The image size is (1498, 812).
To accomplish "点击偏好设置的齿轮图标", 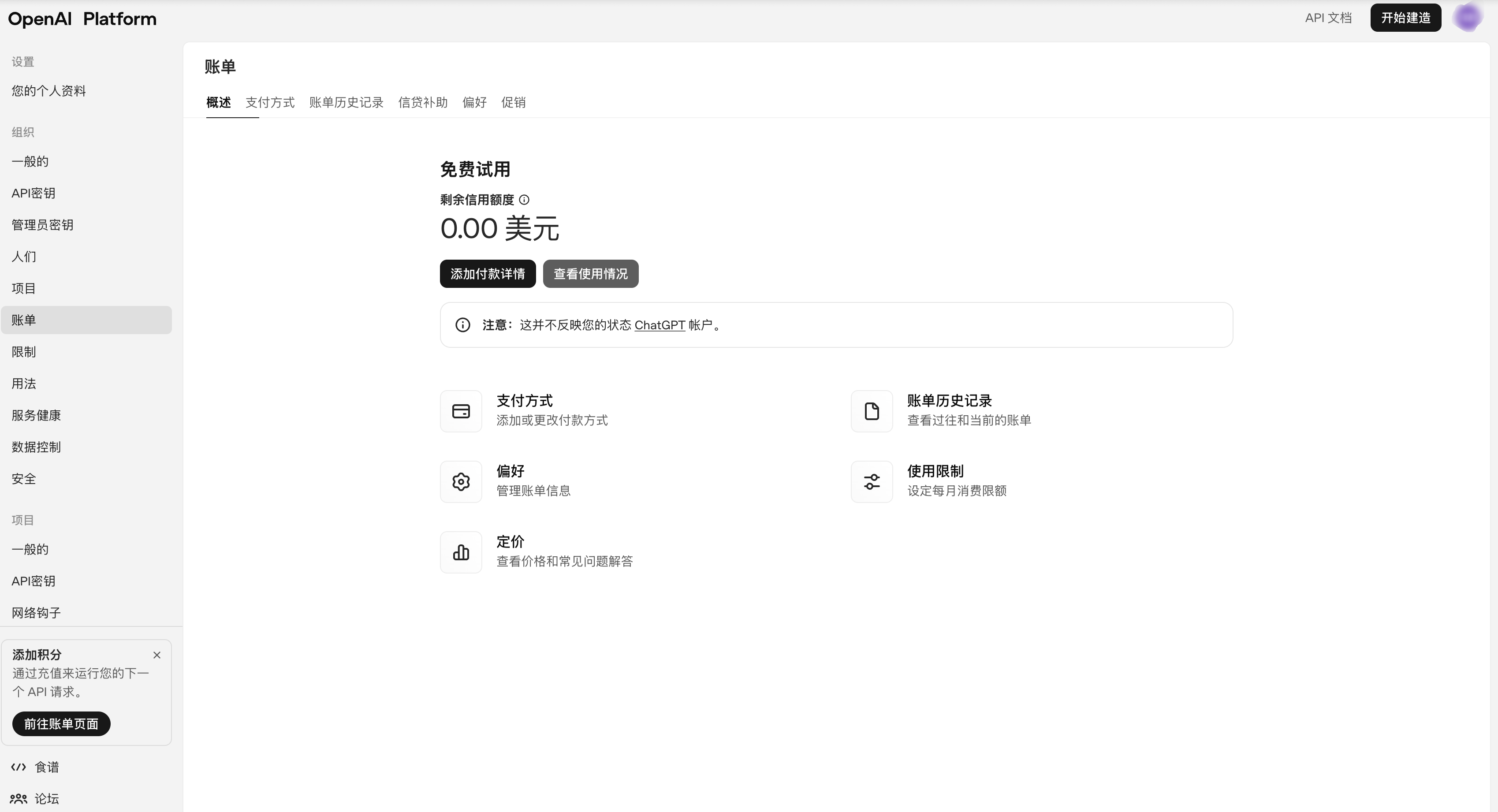I will pos(461,481).
